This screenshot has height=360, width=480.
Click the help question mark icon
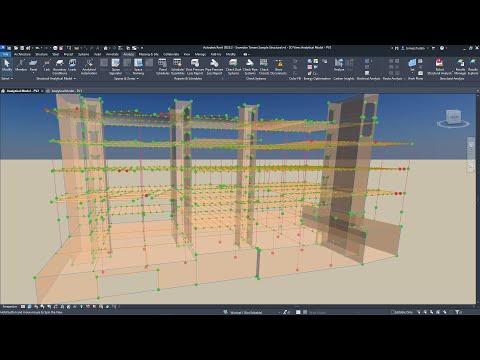point(442,48)
